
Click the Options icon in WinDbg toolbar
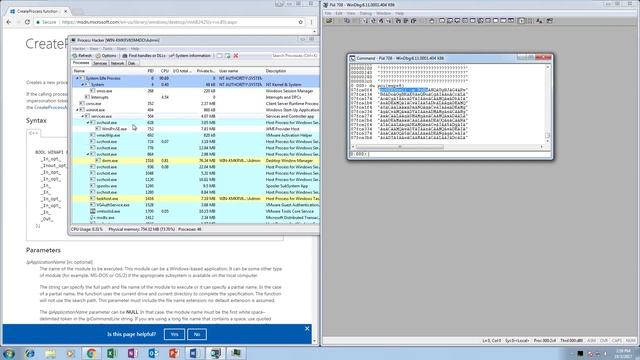pos(549,21)
